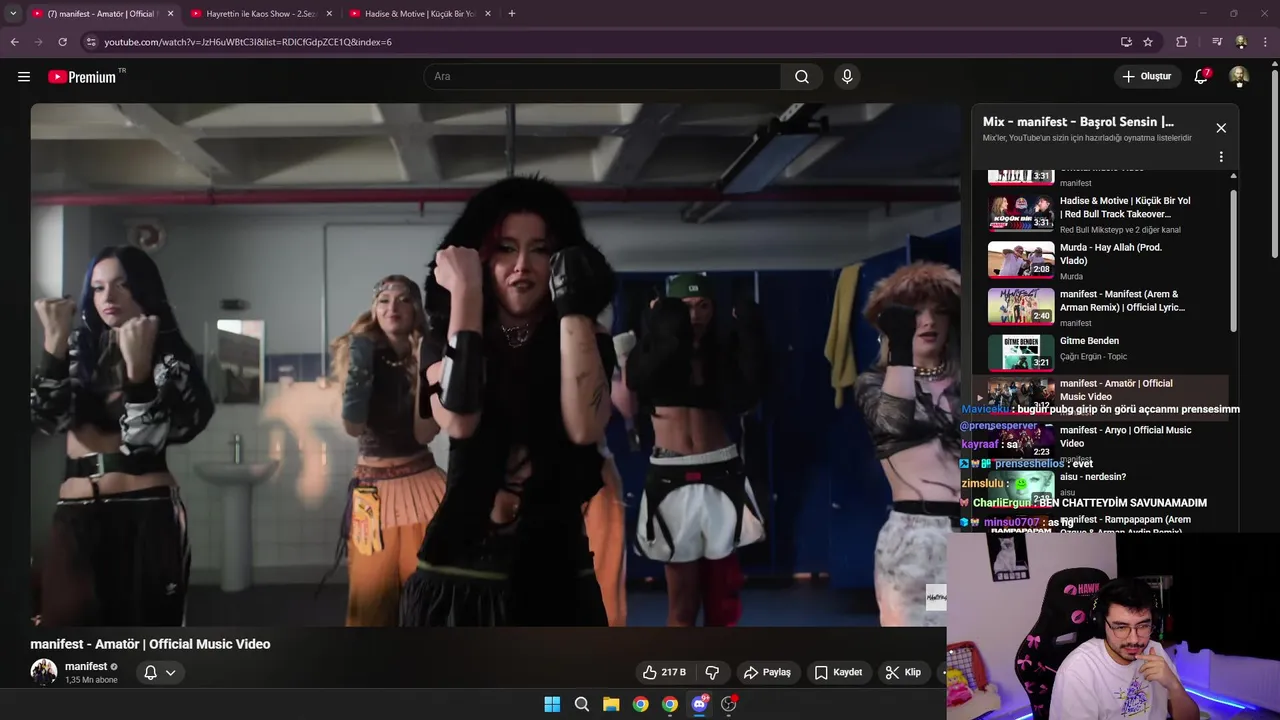Open the YouTube hamburger guide menu
This screenshot has width=1280, height=720.
(x=24, y=77)
